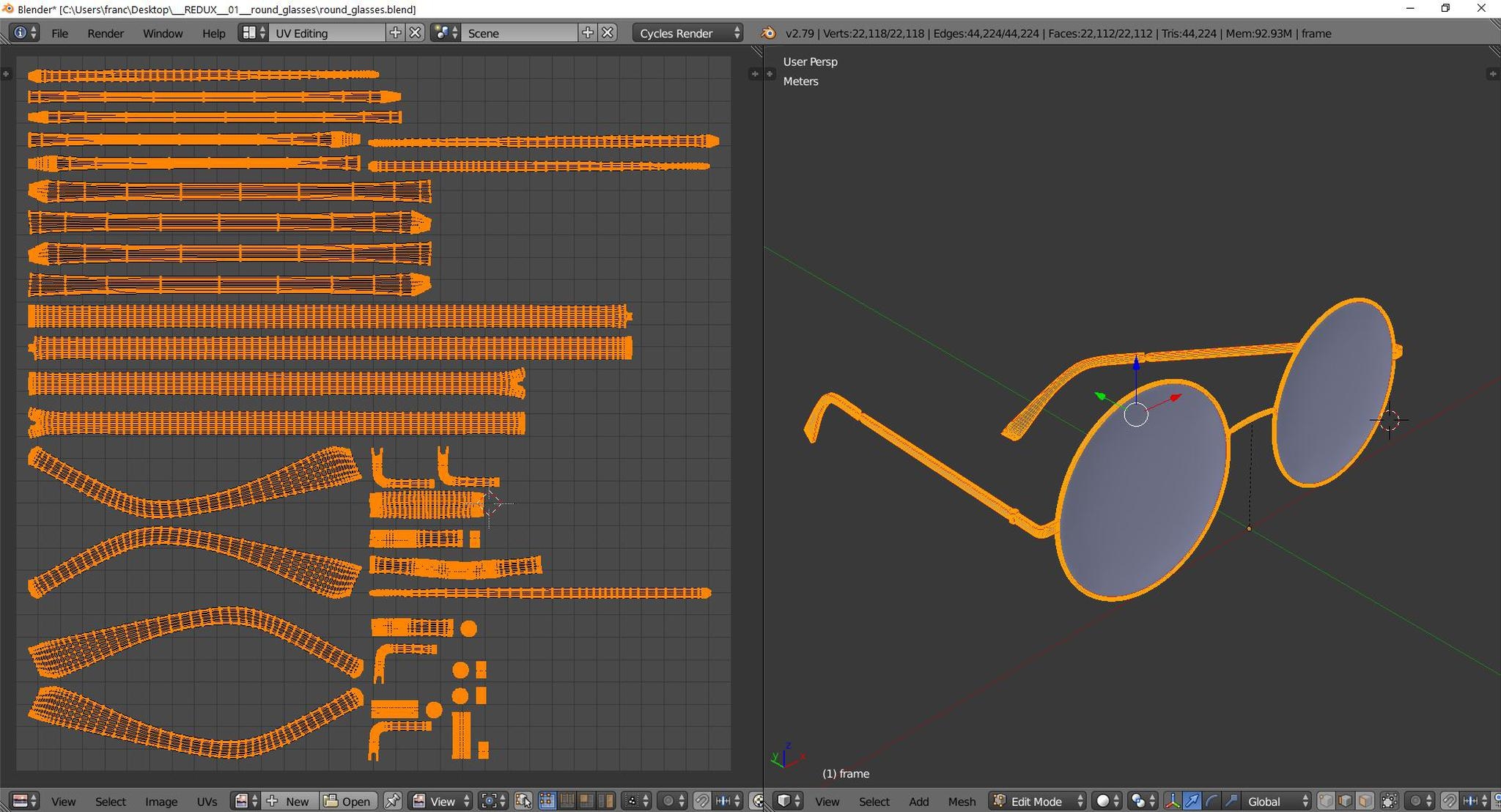Open UV proportional editing dropdown

pyautogui.click(x=673, y=801)
